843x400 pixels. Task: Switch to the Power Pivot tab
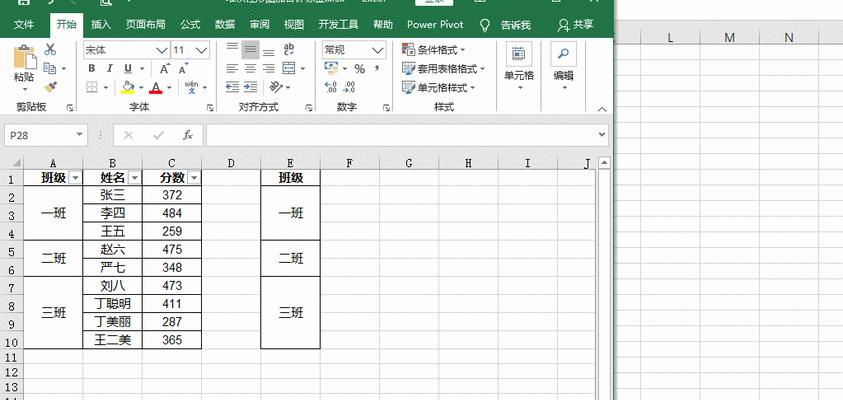tap(435, 25)
